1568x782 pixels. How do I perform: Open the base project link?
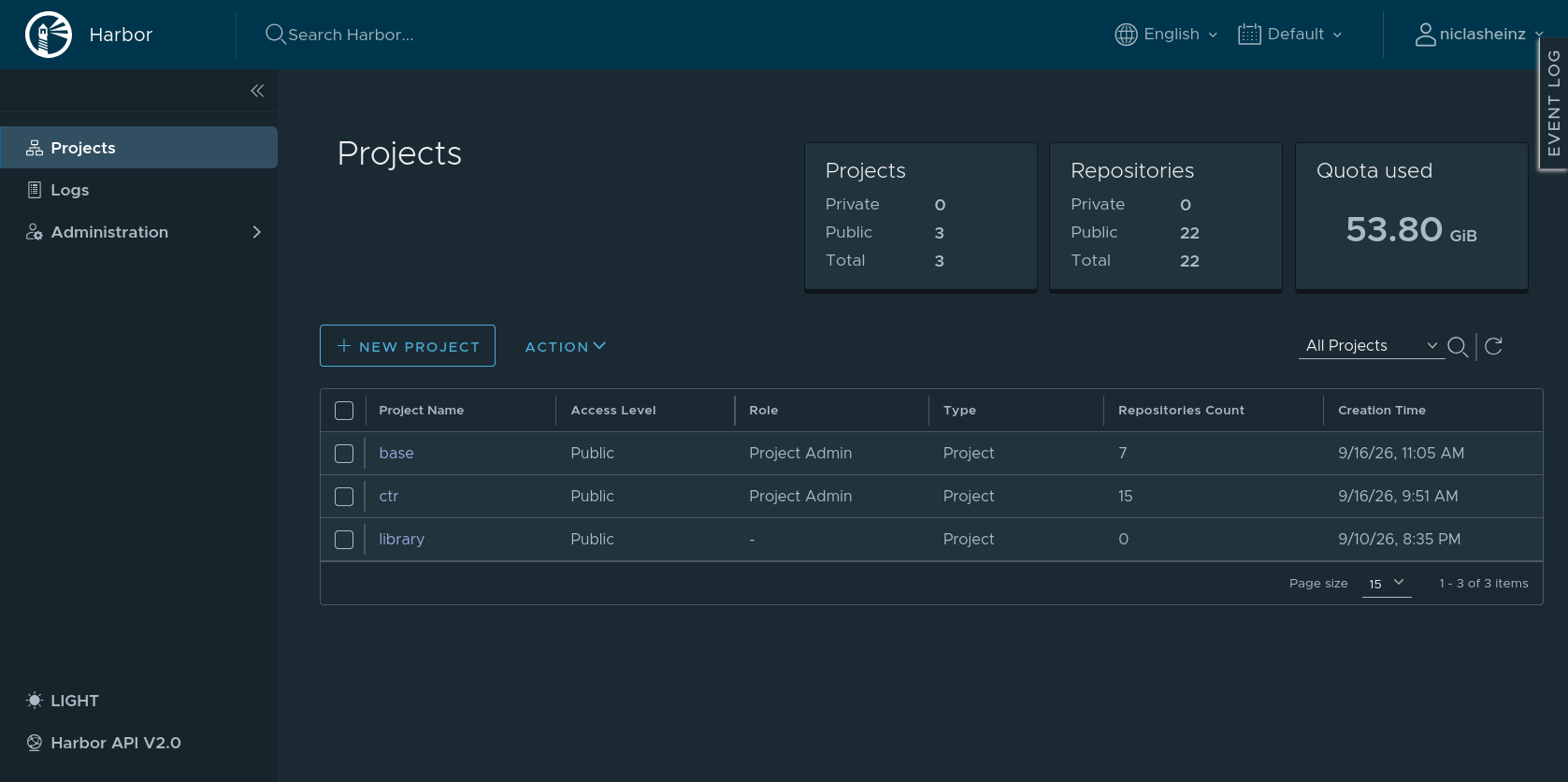coord(396,454)
